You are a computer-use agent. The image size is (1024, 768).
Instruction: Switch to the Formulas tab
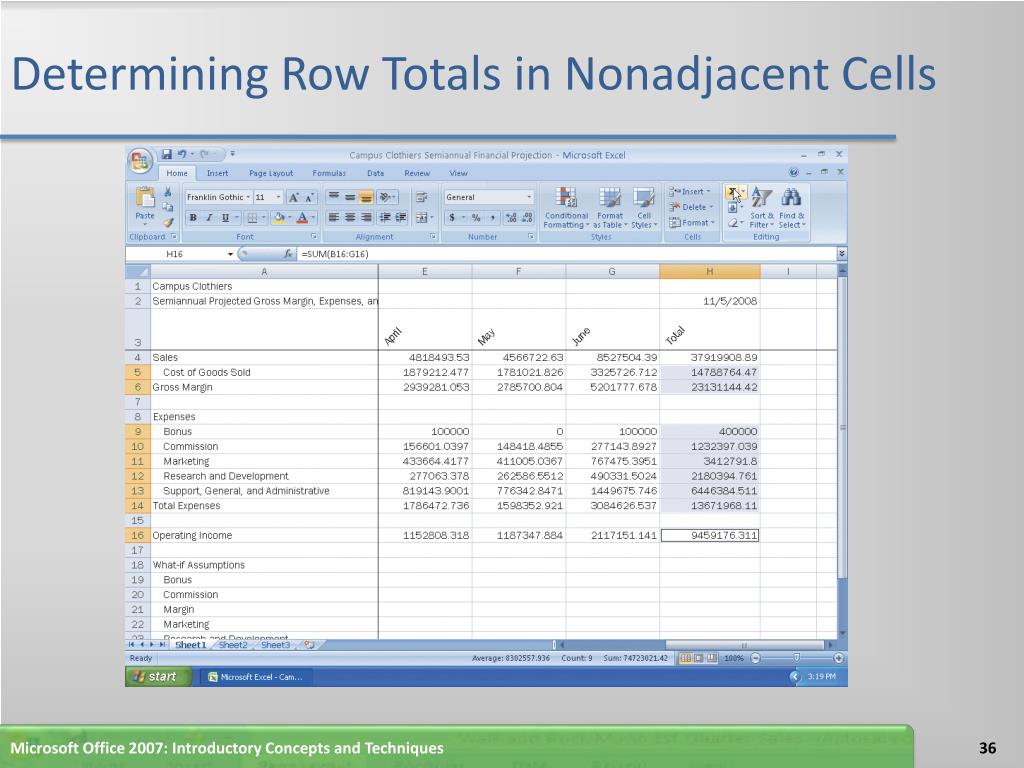tap(329, 173)
